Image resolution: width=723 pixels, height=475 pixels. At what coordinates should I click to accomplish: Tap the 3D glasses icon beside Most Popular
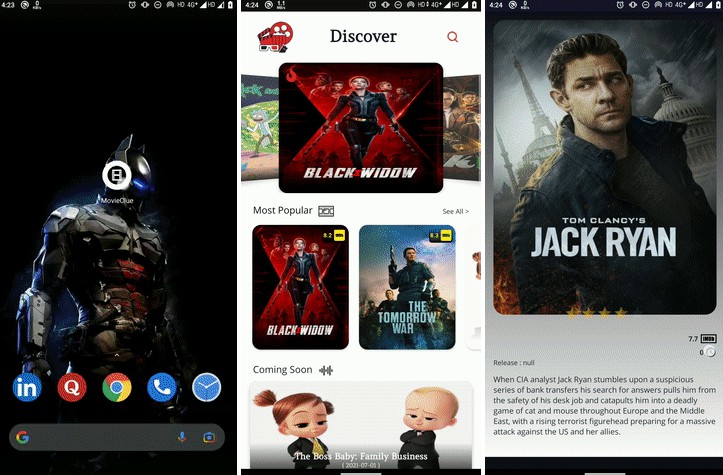(326, 211)
